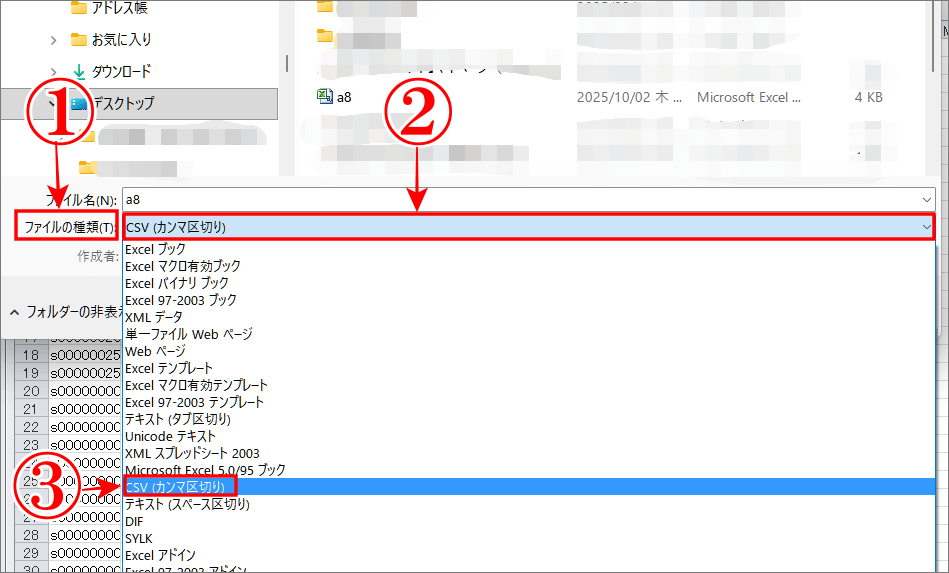Open the ファイルの種類 combo box arrow
This screenshot has width=949, height=573.
[x=924, y=227]
